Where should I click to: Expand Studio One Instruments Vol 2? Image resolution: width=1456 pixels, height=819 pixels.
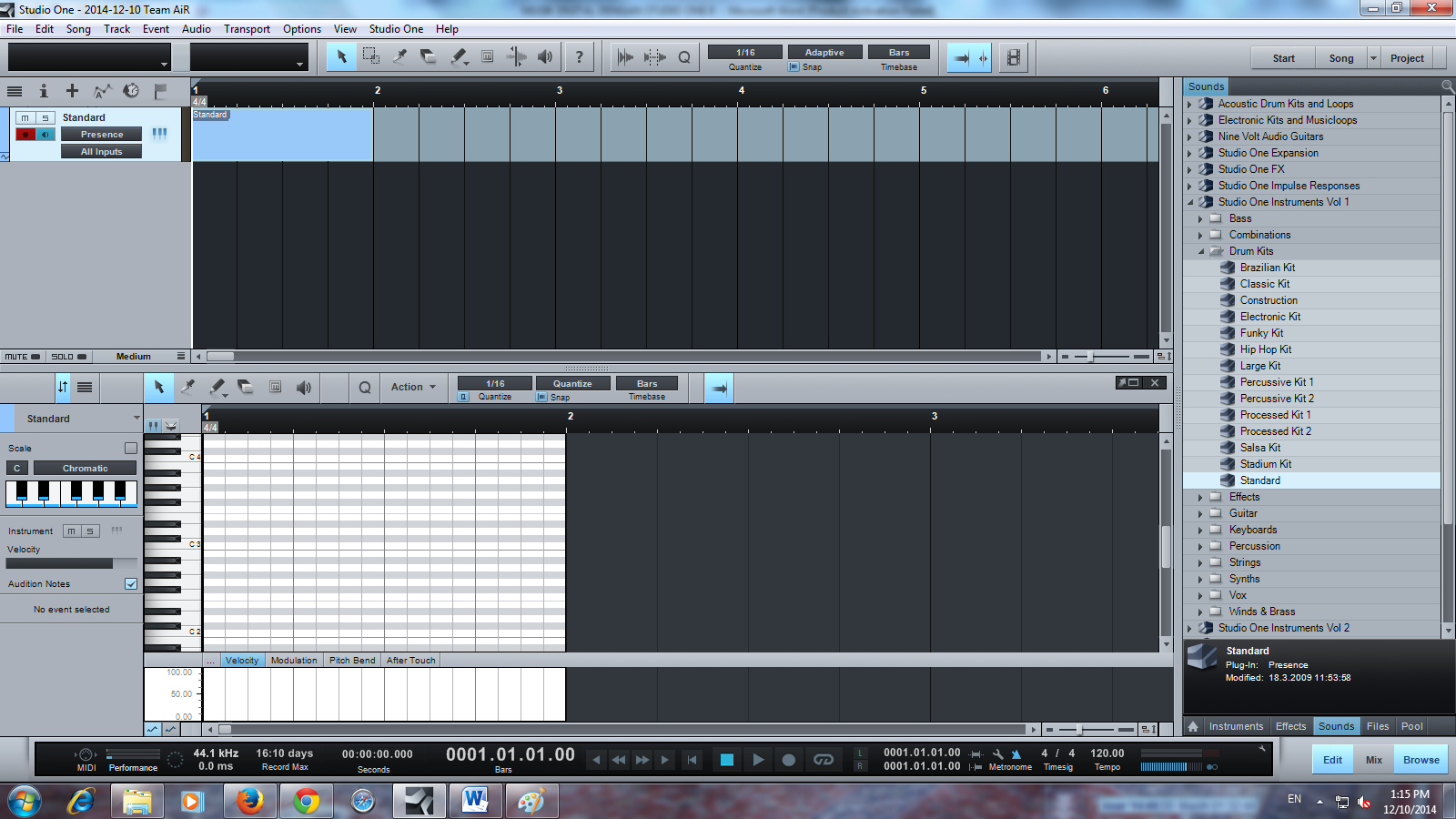click(1190, 628)
